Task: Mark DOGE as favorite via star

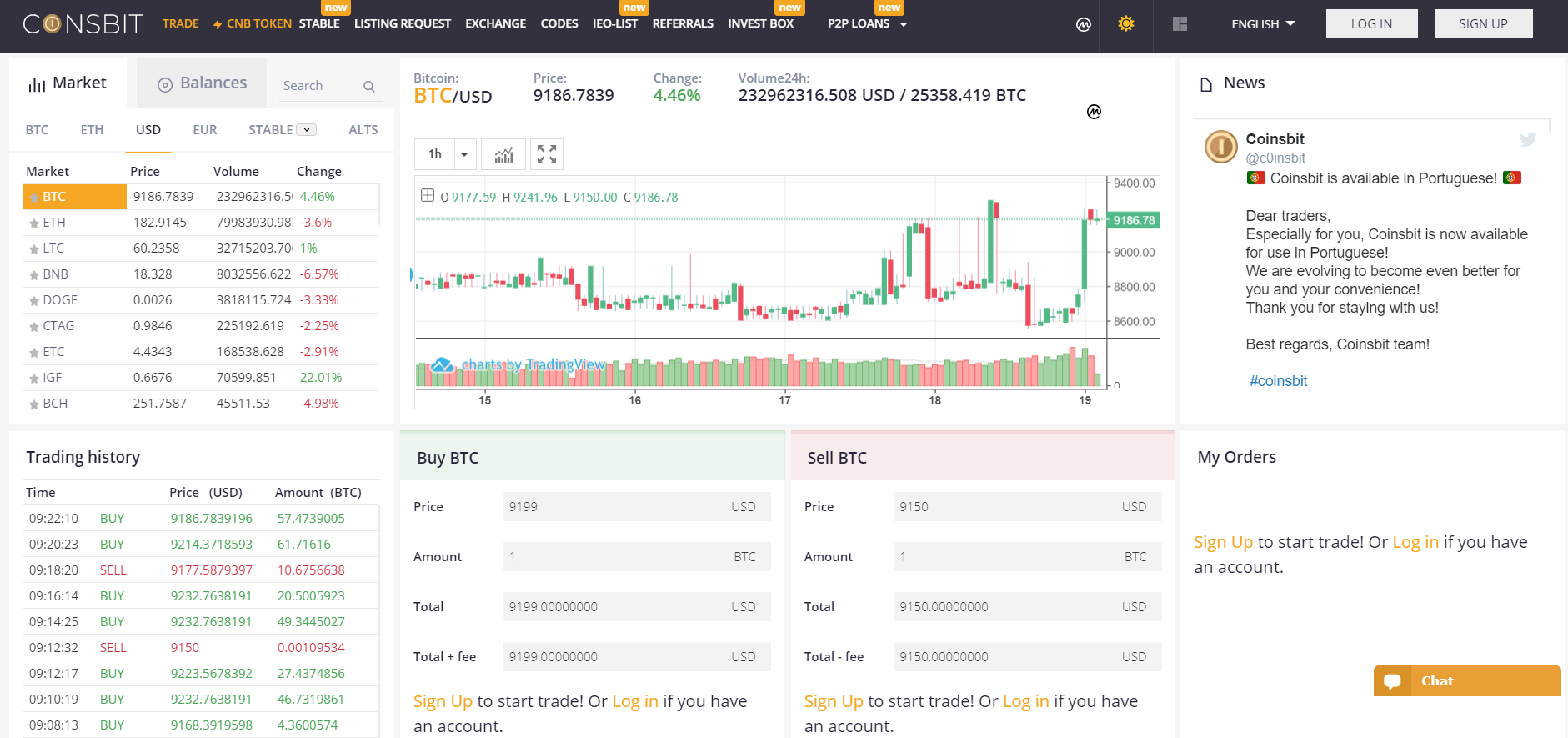Action: click(34, 301)
